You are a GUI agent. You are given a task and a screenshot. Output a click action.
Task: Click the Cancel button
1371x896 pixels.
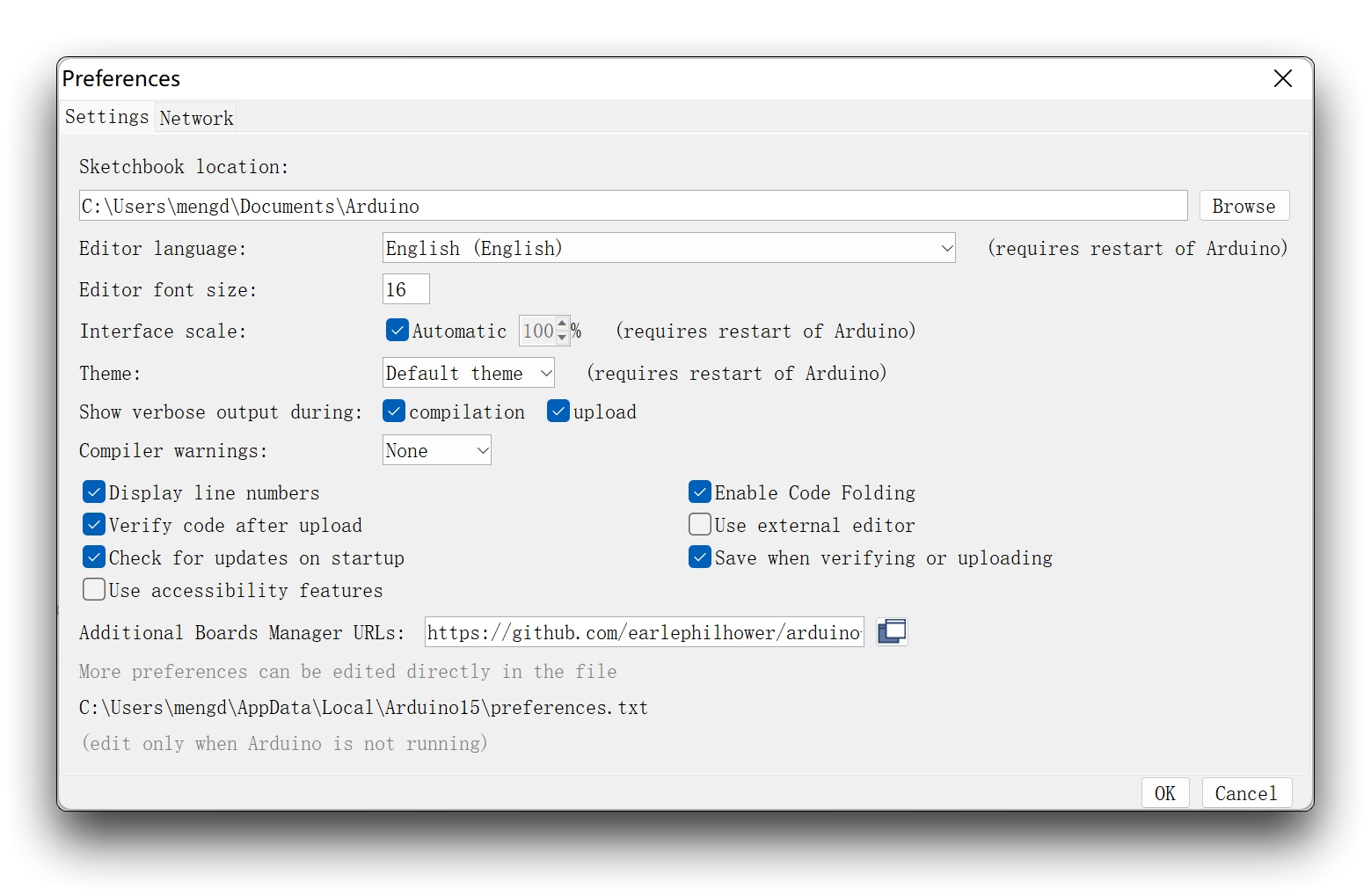point(1246,793)
